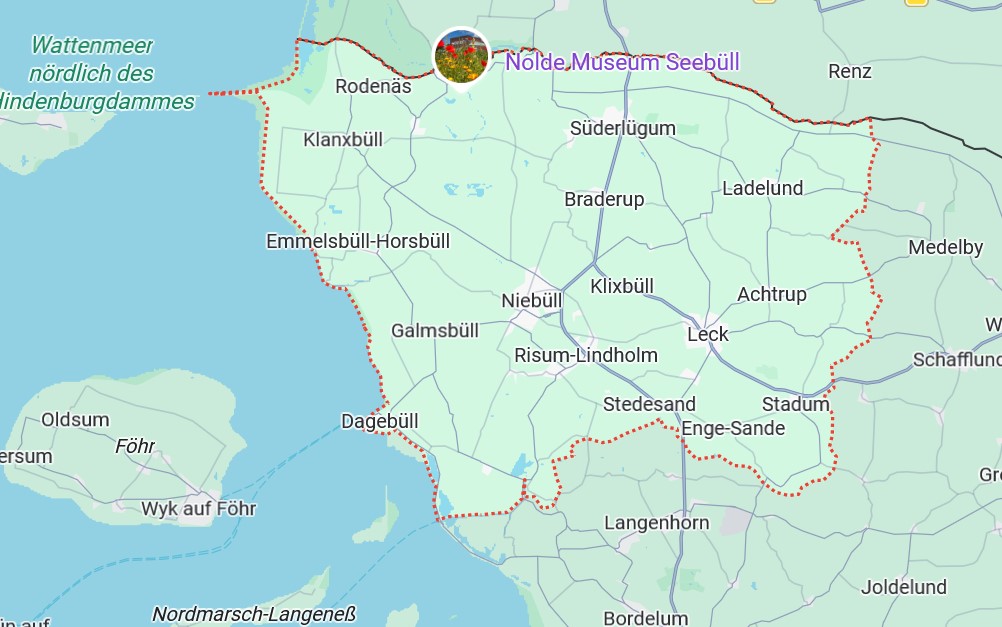Screen dimensions: 1002x627
Task: Select the Süderlügum place label
Action: pyautogui.click(x=623, y=128)
